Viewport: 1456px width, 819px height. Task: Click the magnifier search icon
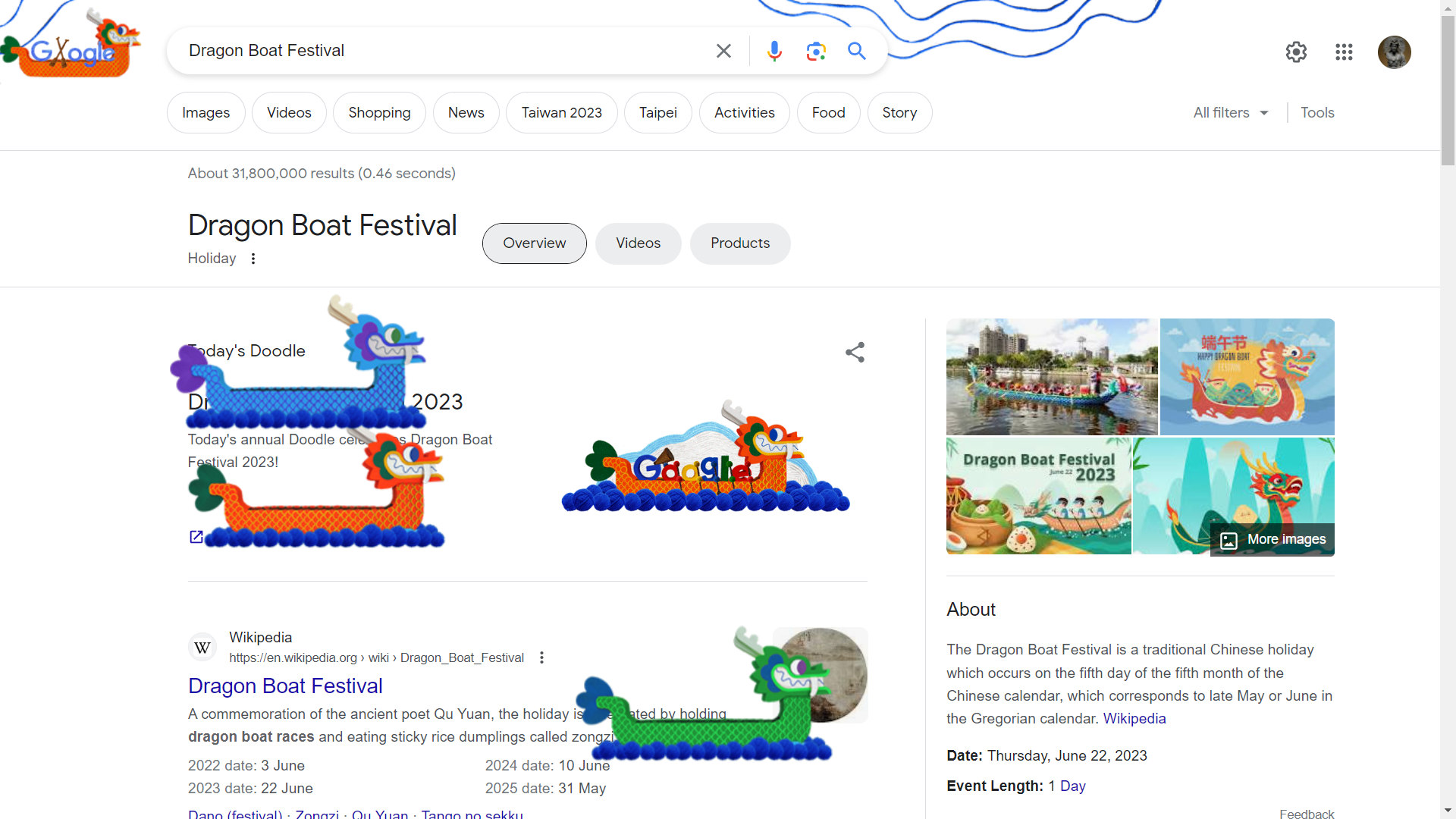(x=857, y=51)
